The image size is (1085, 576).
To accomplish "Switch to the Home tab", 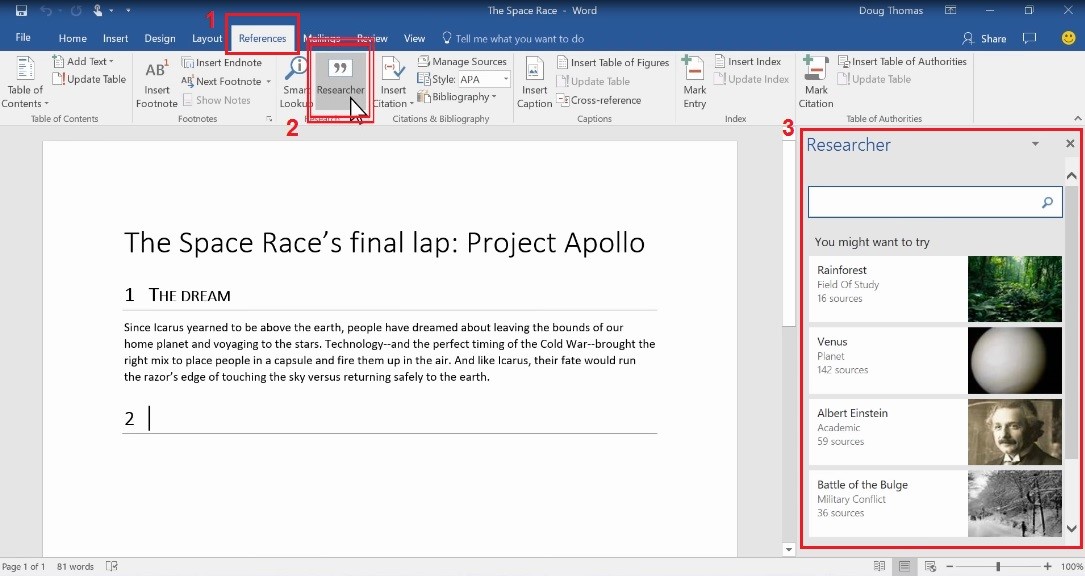I will 73,38.
